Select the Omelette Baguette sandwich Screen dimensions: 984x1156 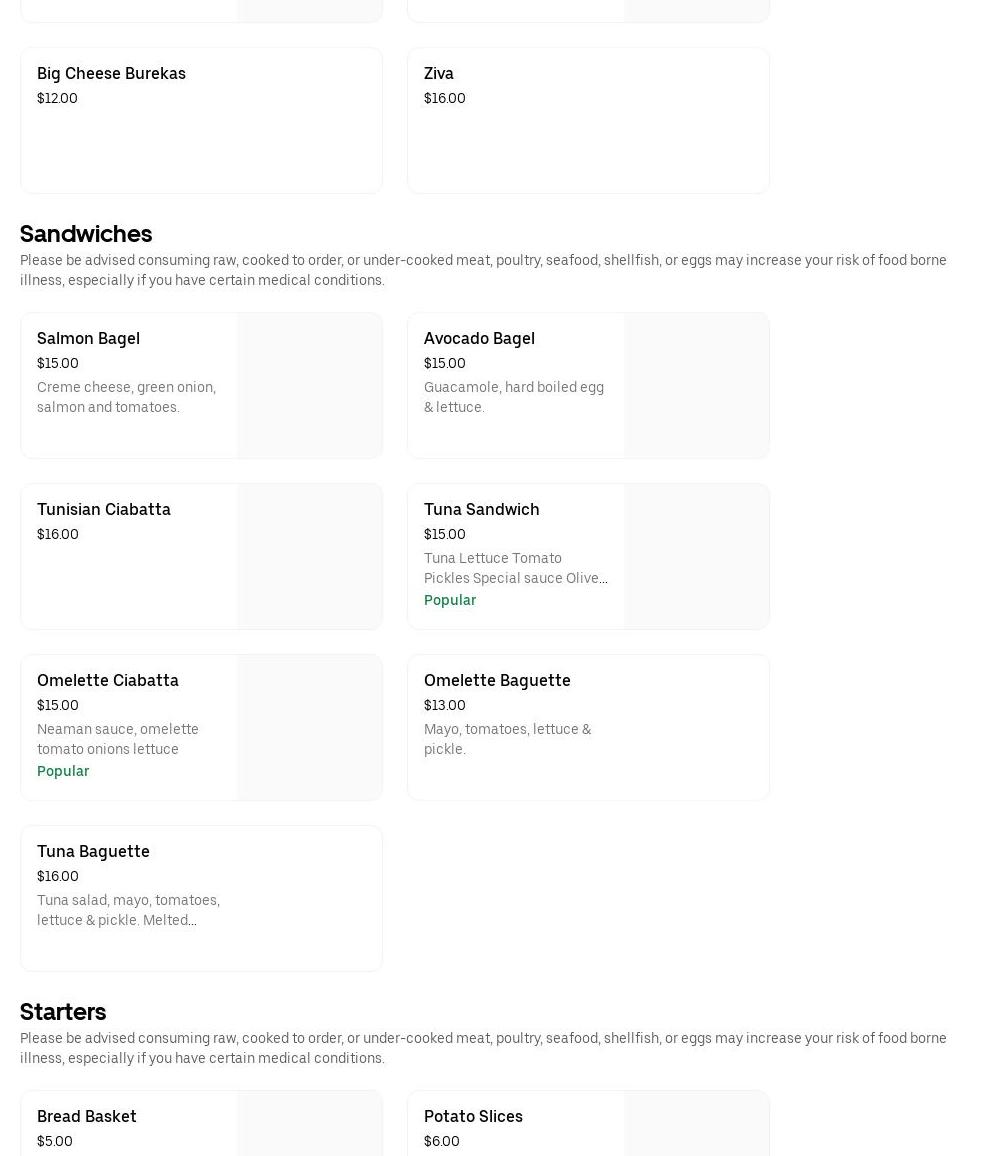tap(497, 681)
